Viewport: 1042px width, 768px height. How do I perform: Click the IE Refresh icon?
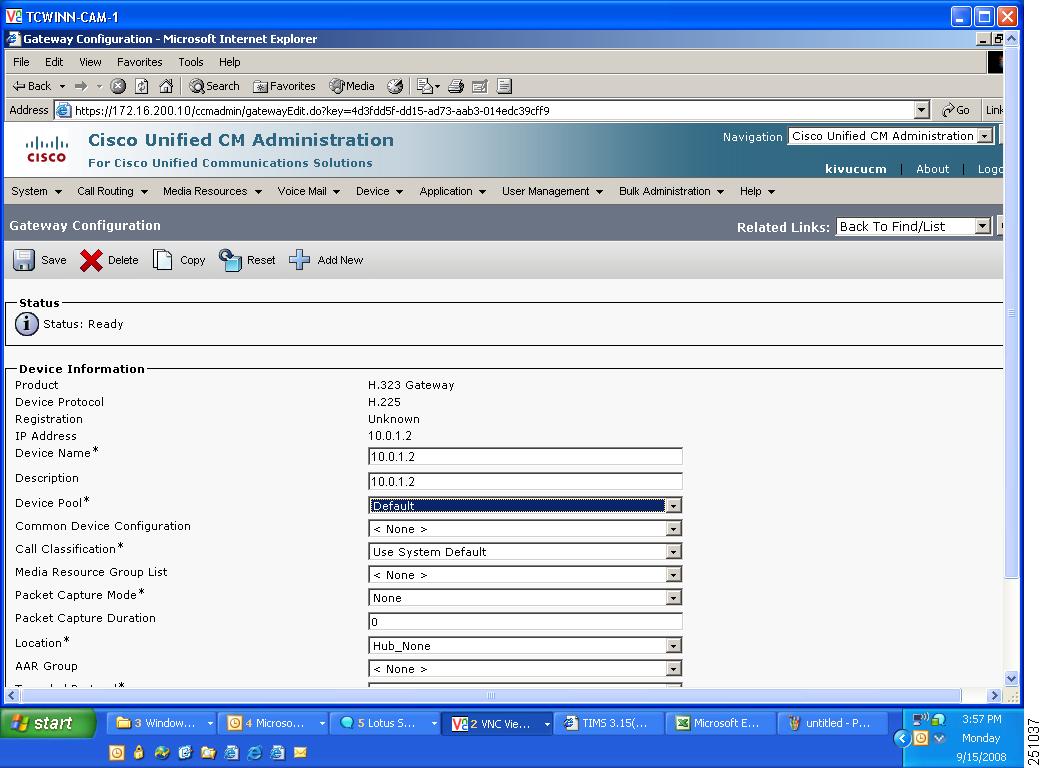click(x=142, y=86)
